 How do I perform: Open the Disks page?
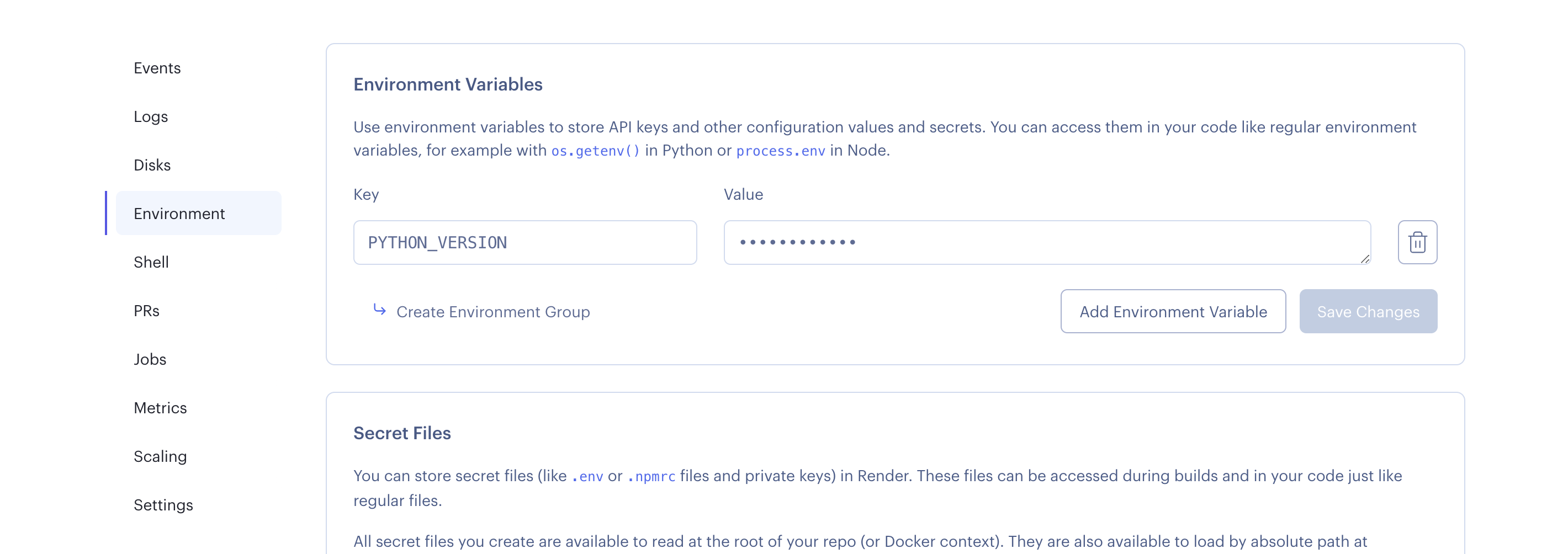152,166
